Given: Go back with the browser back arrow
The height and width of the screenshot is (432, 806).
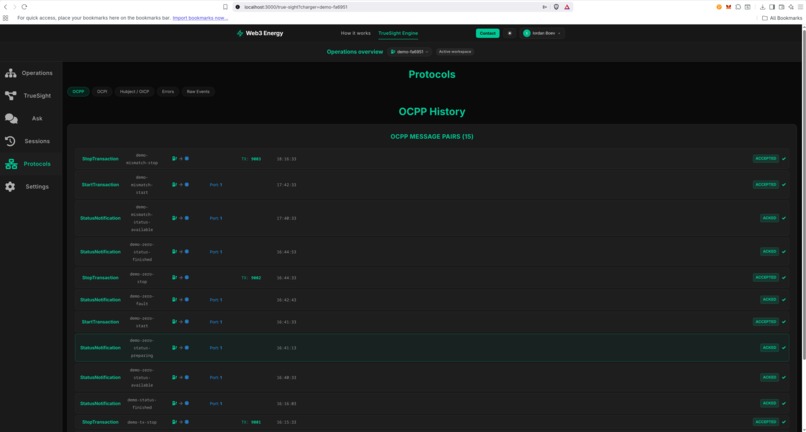Looking at the screenshot, I should [x=6, y=7].
